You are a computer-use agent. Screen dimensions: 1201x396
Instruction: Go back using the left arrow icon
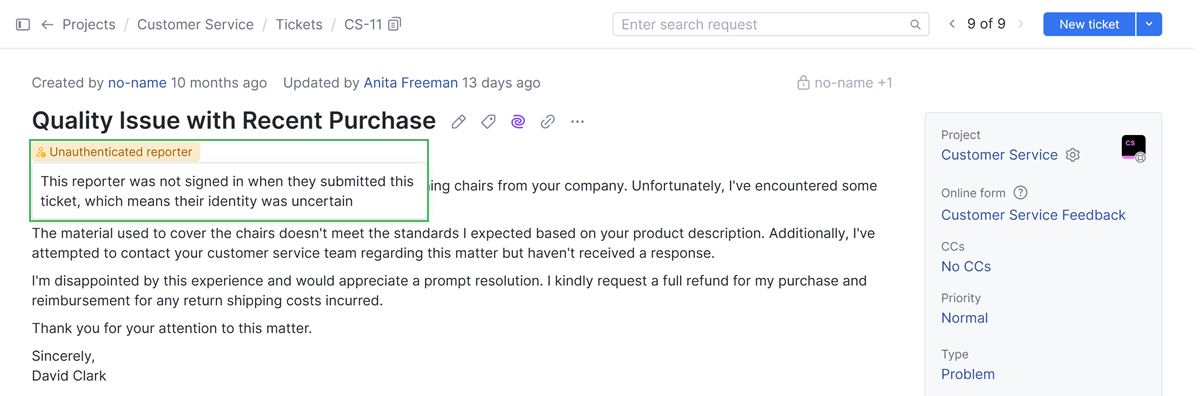click(x=47, y=24)
